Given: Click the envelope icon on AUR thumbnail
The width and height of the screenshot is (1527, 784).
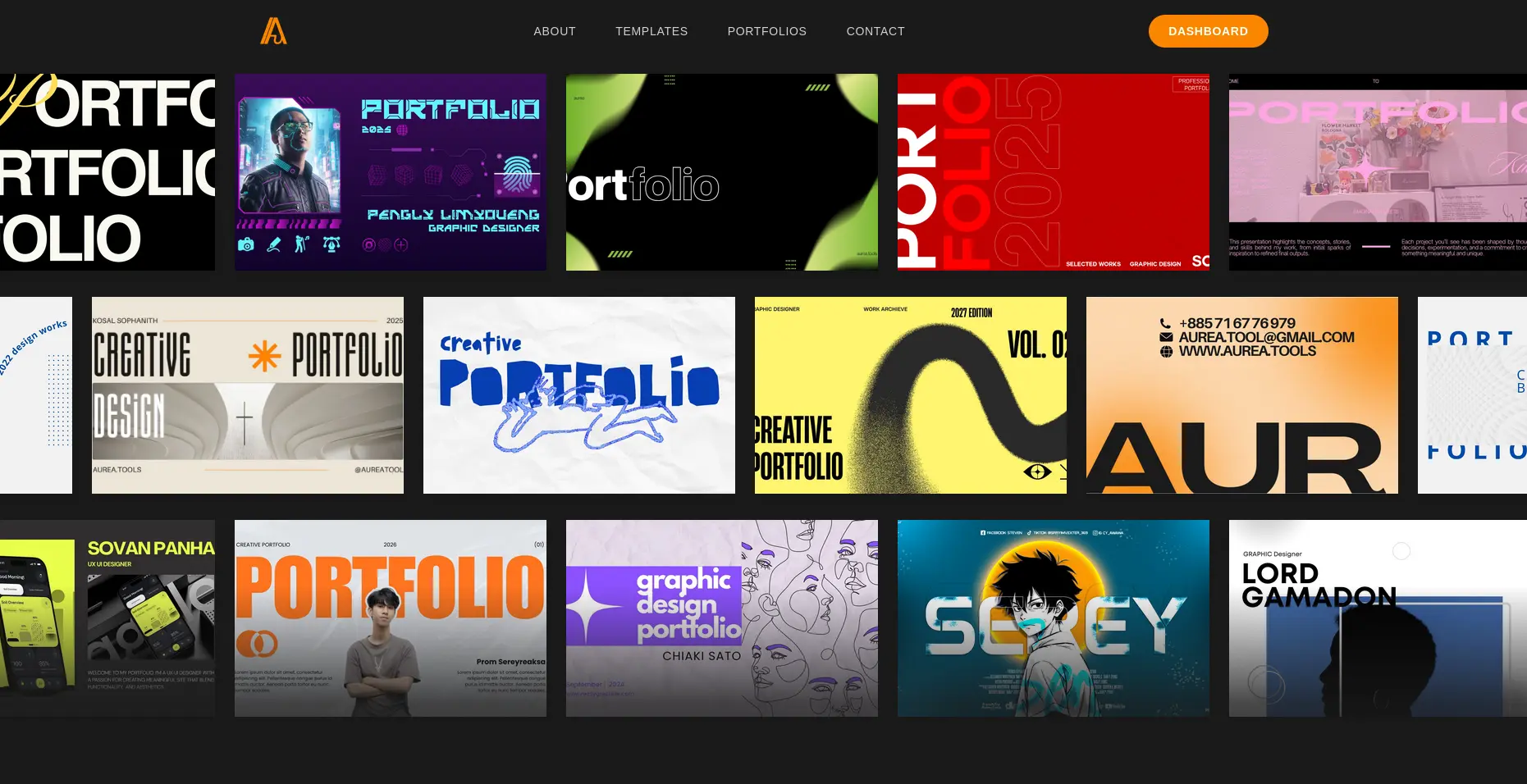Looking at the screenshot, I should 1166,337.
